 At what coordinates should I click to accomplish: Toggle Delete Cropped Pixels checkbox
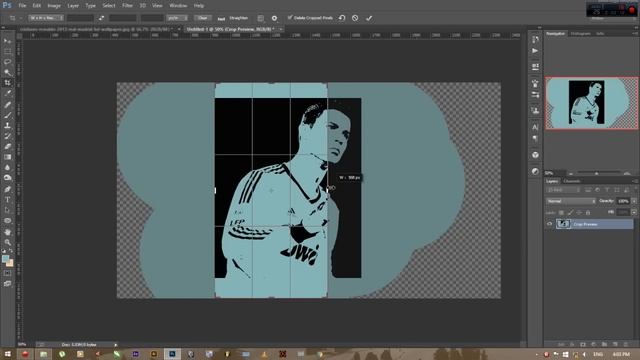click(x=290, y=18)
